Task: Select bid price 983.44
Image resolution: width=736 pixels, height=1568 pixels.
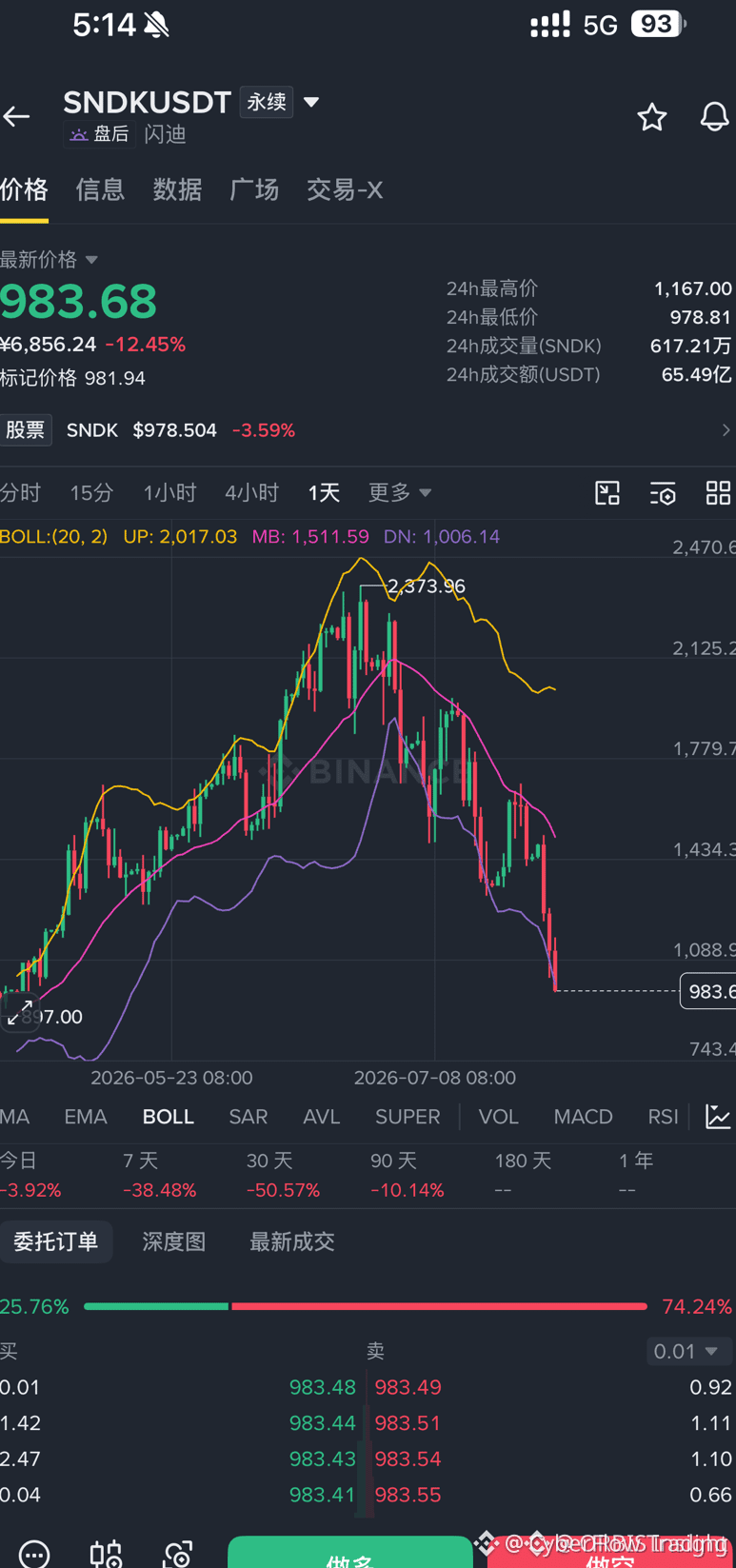Action: (x=323, y=1423)
